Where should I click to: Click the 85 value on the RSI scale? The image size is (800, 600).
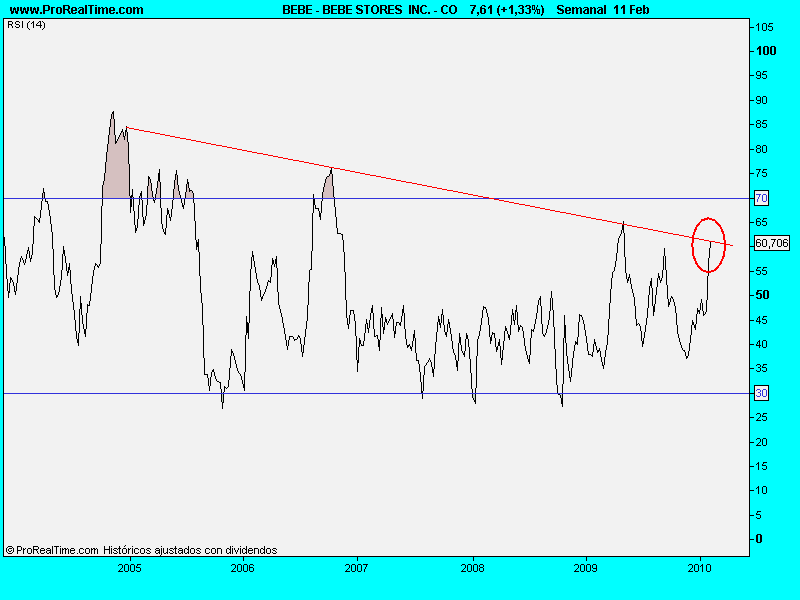pyautogui.click(x=761, y=124)
